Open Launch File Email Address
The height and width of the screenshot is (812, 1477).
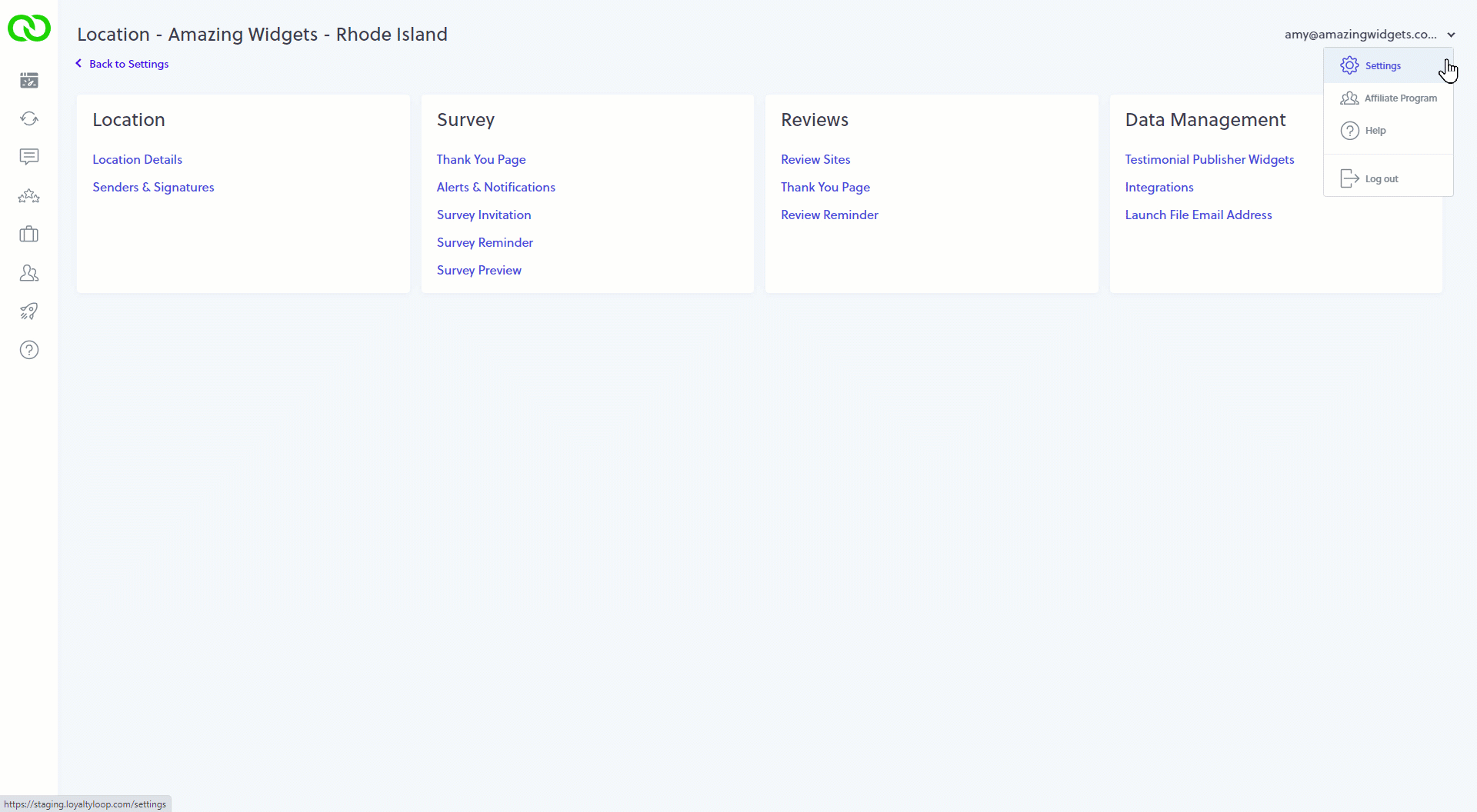pyautogui.click(x=1199, y=215)
